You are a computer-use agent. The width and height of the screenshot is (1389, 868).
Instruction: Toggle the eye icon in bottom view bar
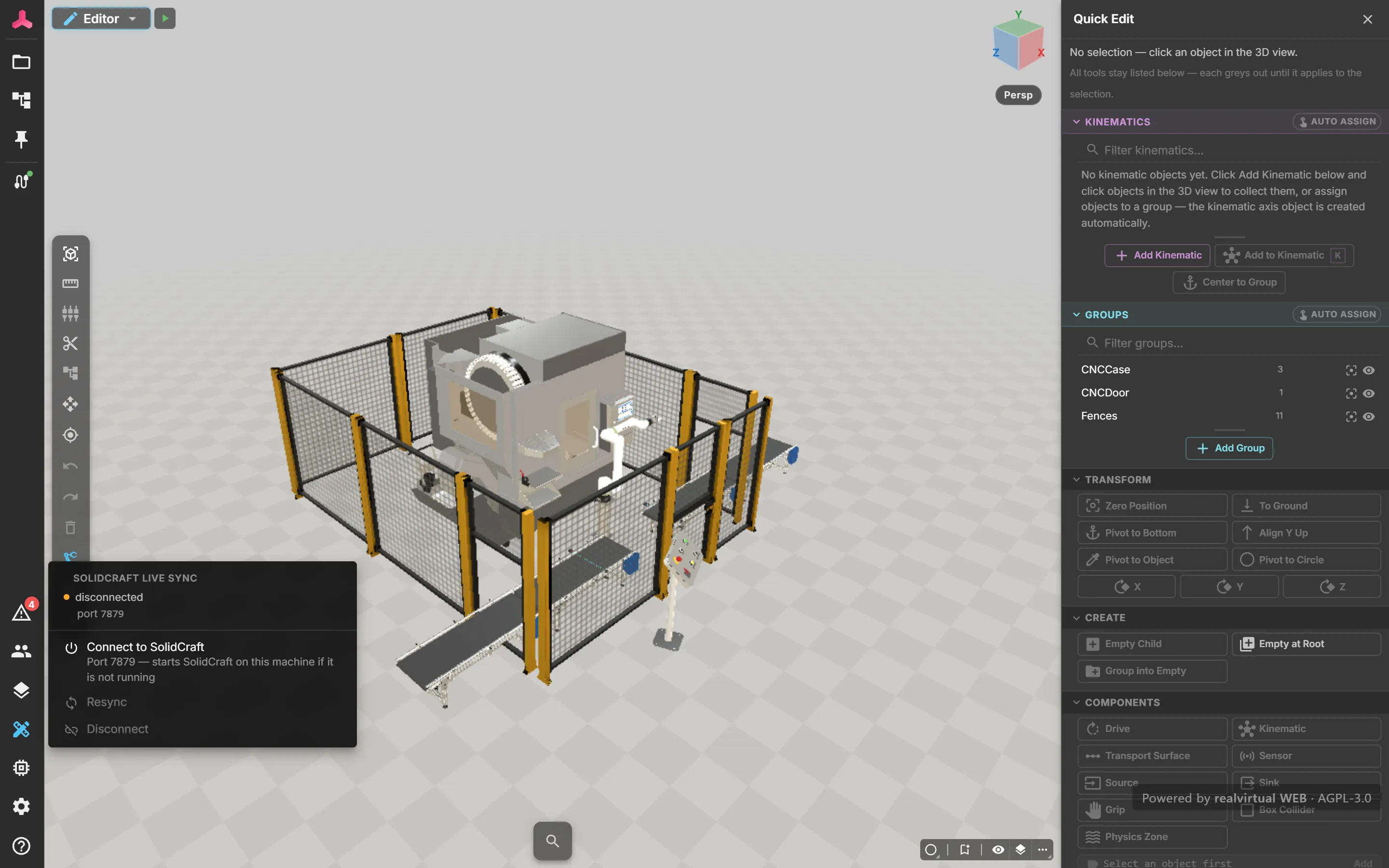click(x=998, y=849)
